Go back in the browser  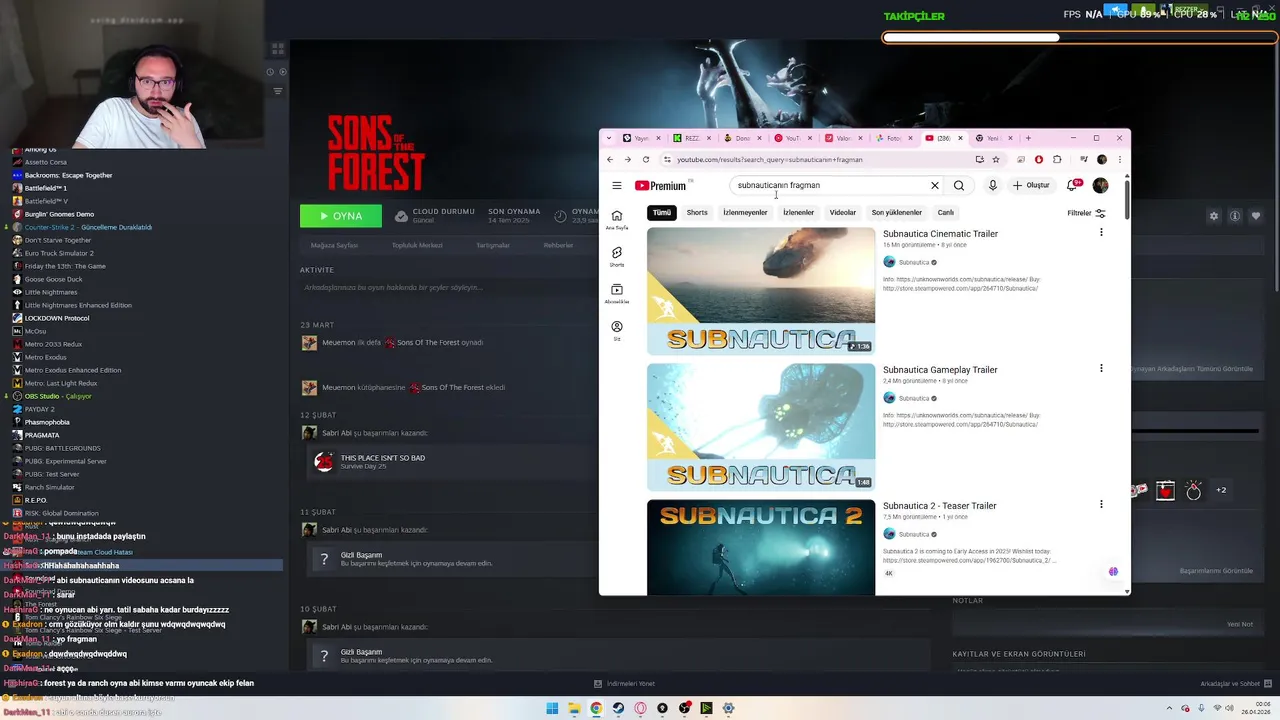tap(610, 159)
